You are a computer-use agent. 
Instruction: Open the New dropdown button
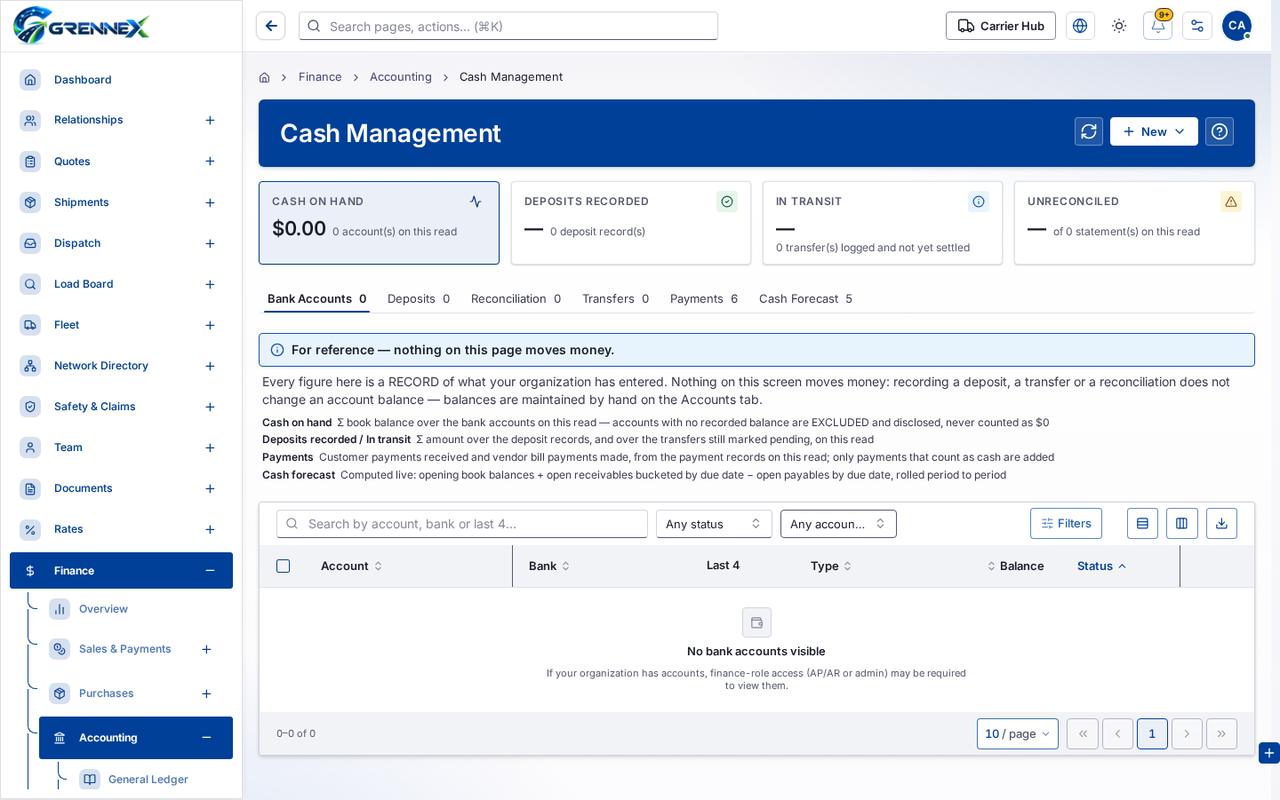pyautogui.click(x=1153, y=131)
